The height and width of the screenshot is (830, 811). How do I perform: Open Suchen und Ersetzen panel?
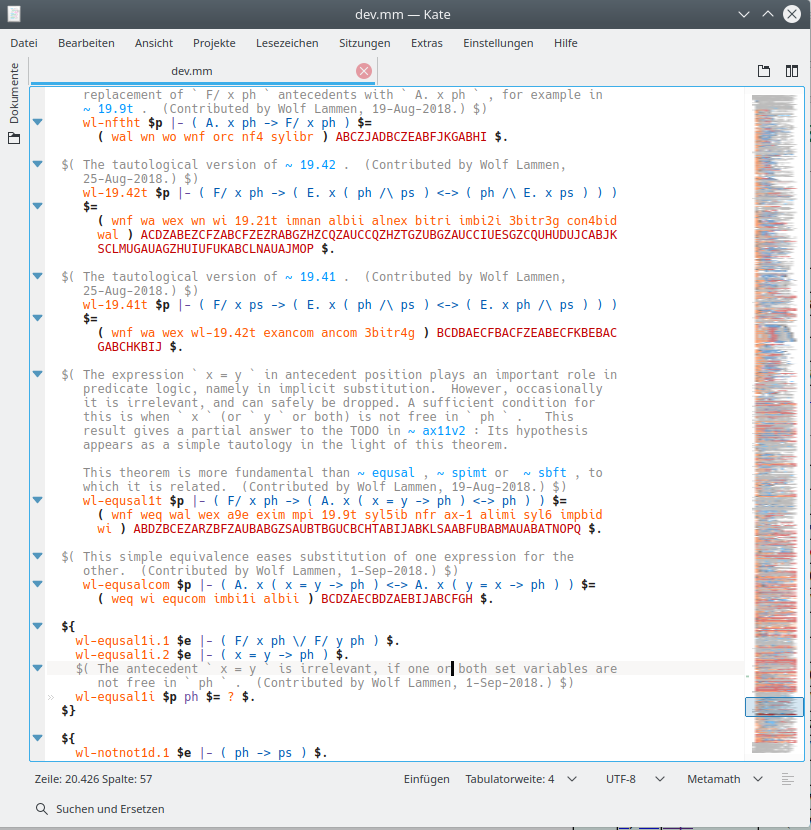click(100, 809)
